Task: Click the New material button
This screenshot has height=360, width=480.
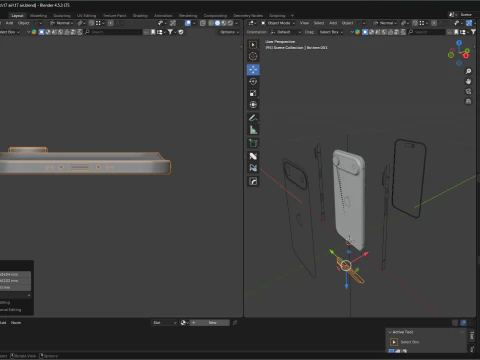Action: tap(210, 323)
